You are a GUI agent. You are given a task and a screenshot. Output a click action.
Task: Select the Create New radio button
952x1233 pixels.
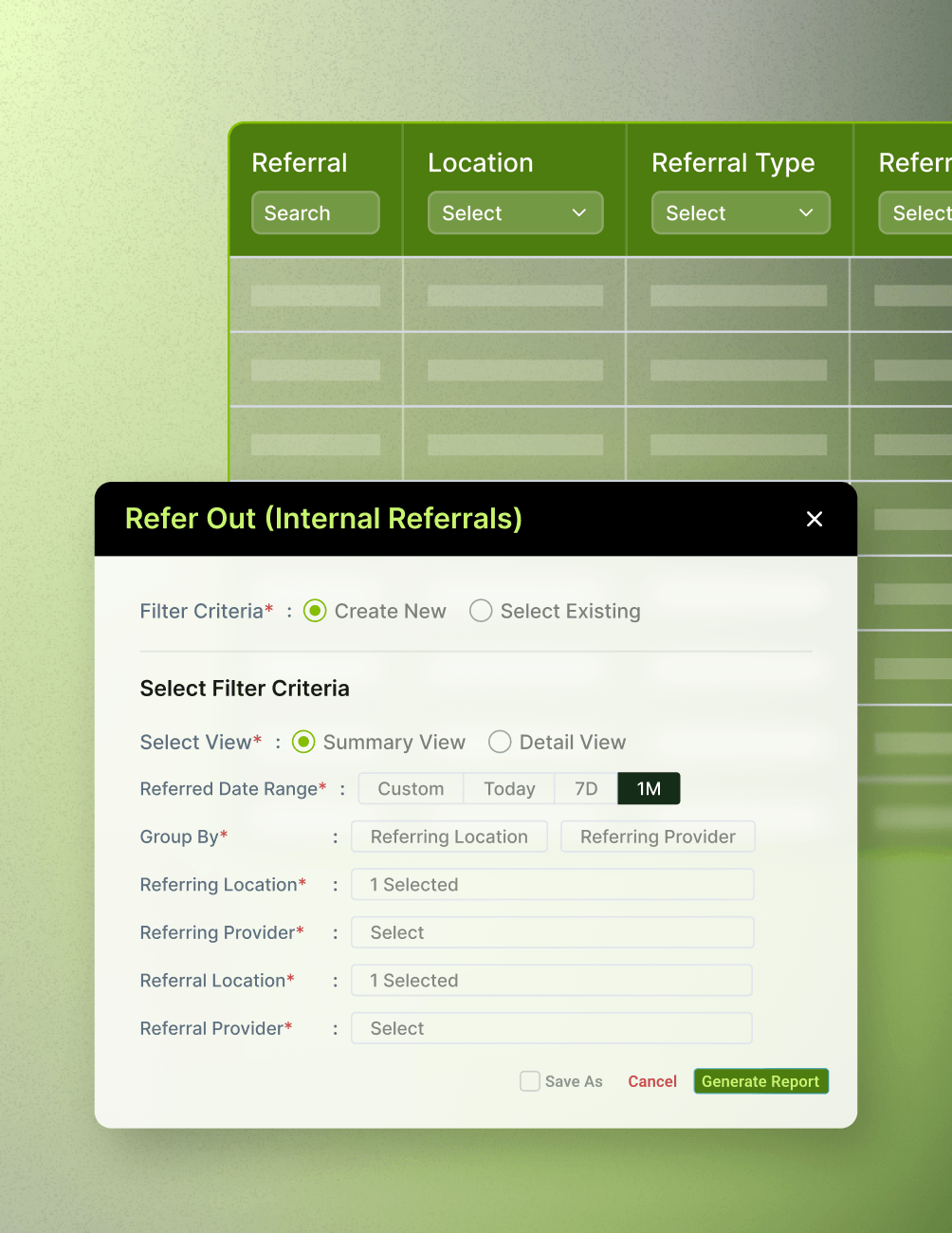tap(315, 611)
